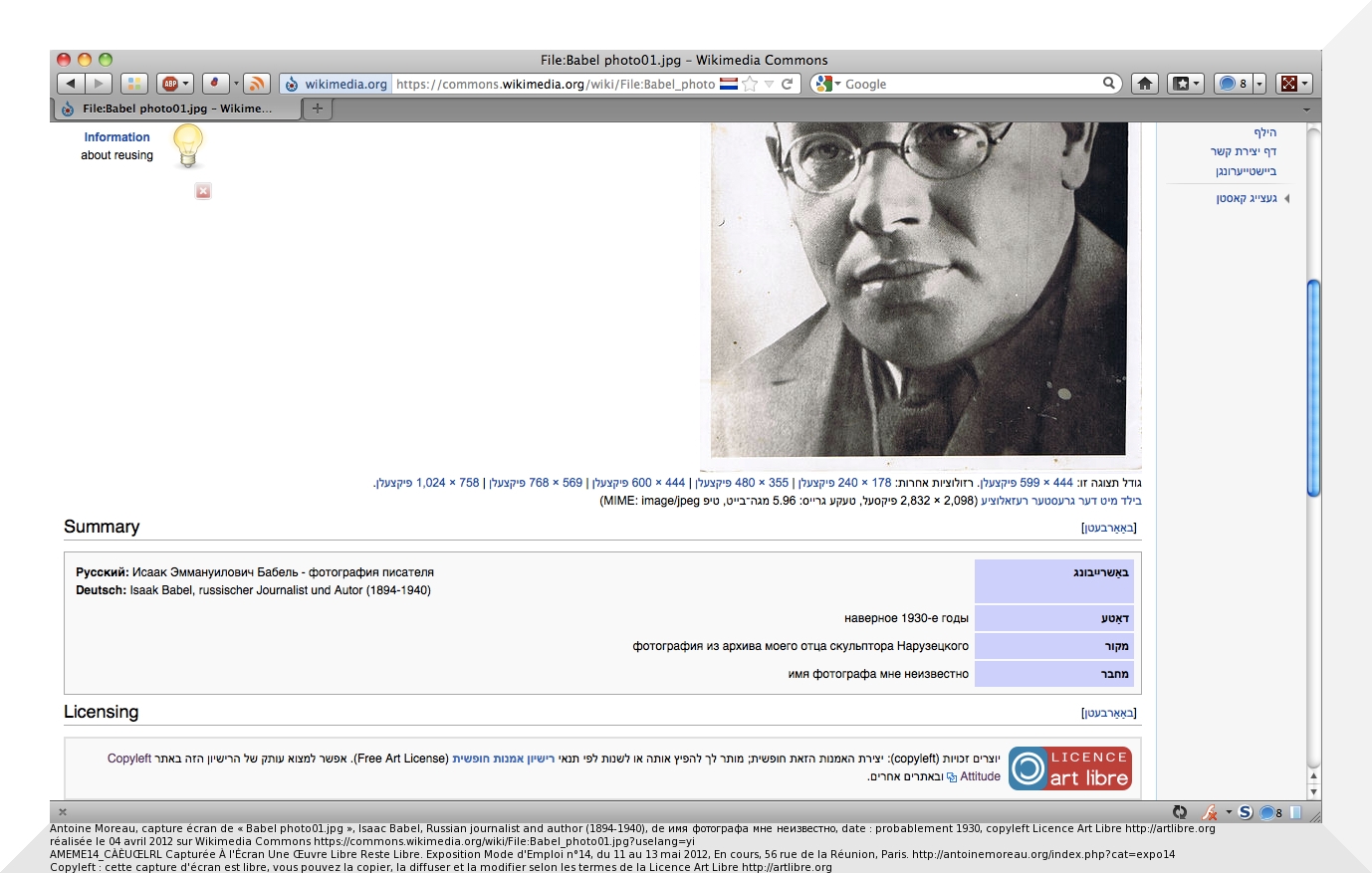Click the red-blue toolbar extension icon

point(216,84)
